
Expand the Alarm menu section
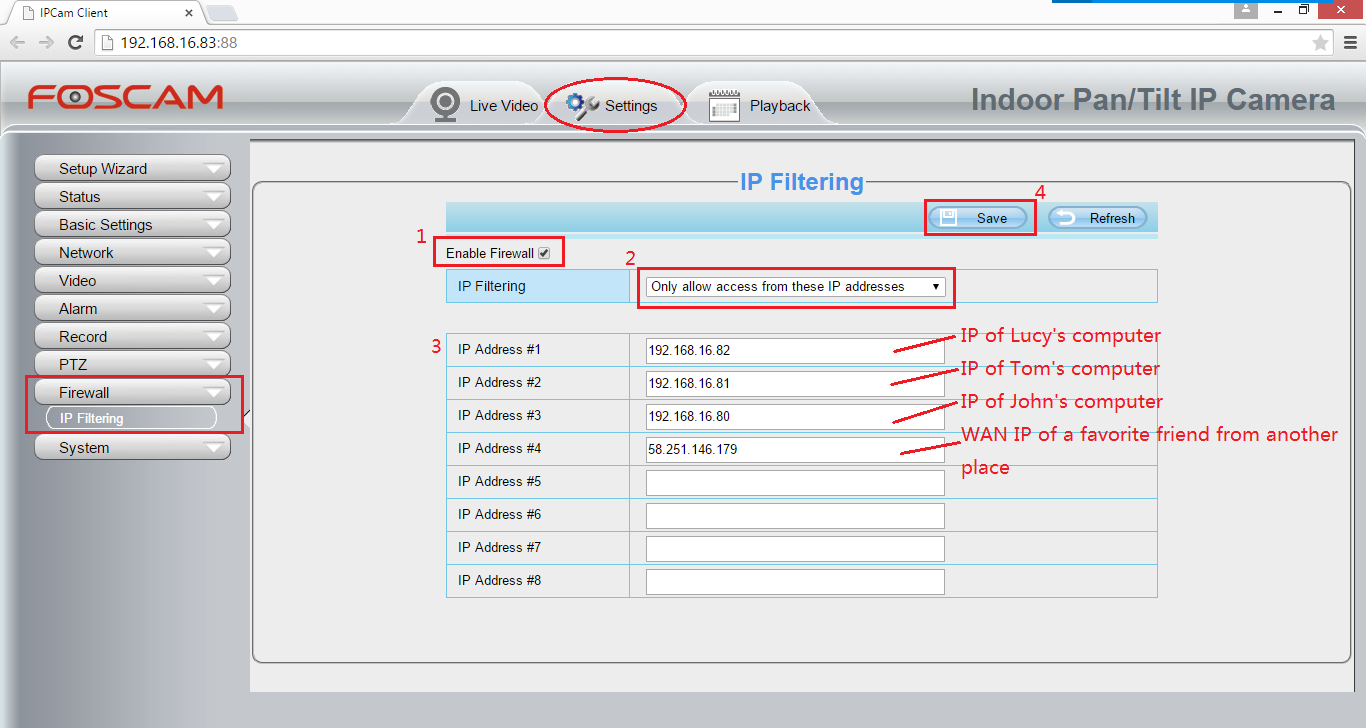tap(132, 309)
